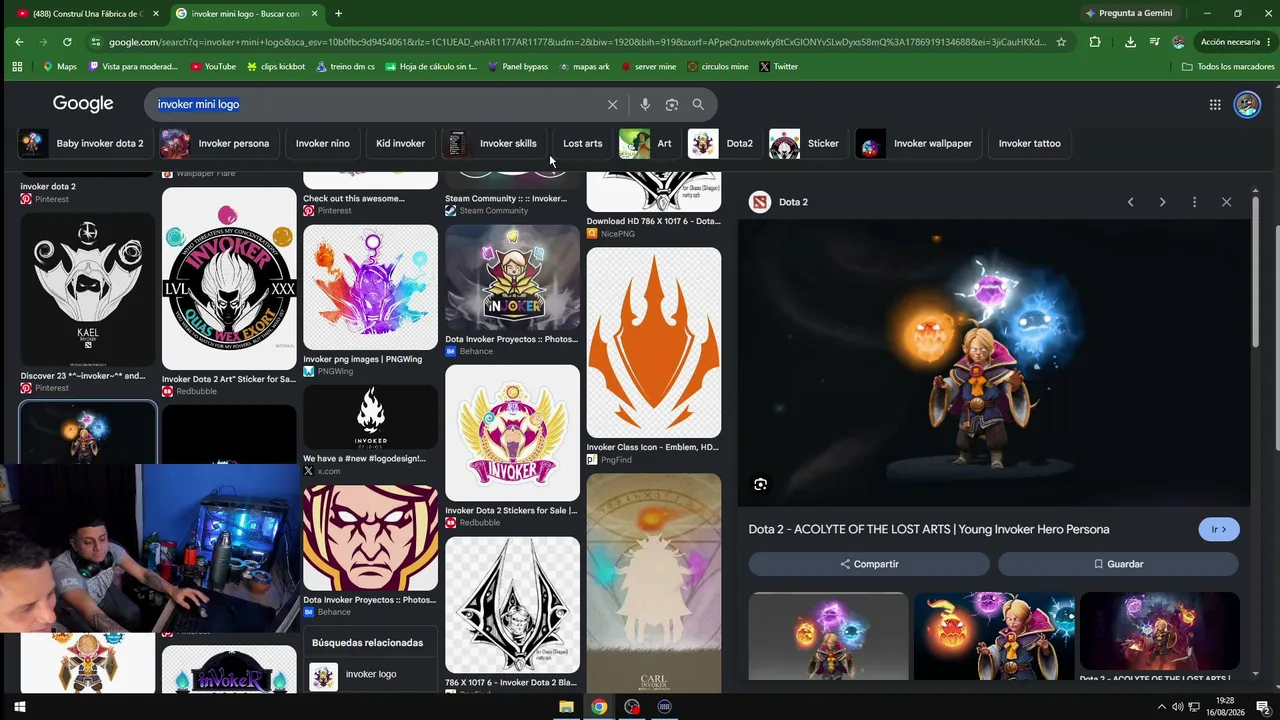Viewport: 1280px width, 720px height.
Task: Open a new browser tab
Action: tap(338, 13)
